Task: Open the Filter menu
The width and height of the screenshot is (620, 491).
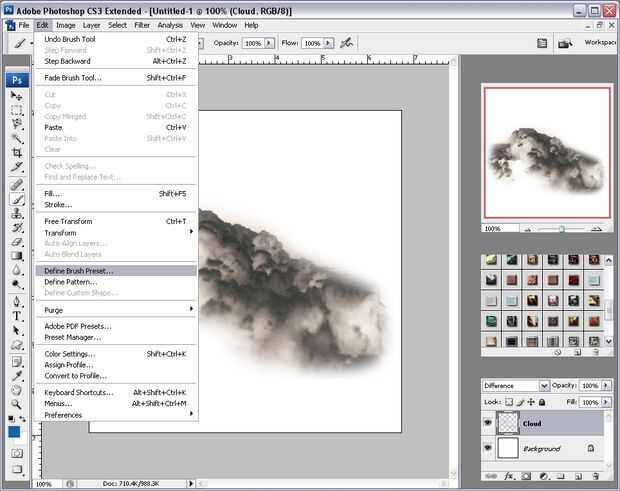Action: tap(142, 24)
